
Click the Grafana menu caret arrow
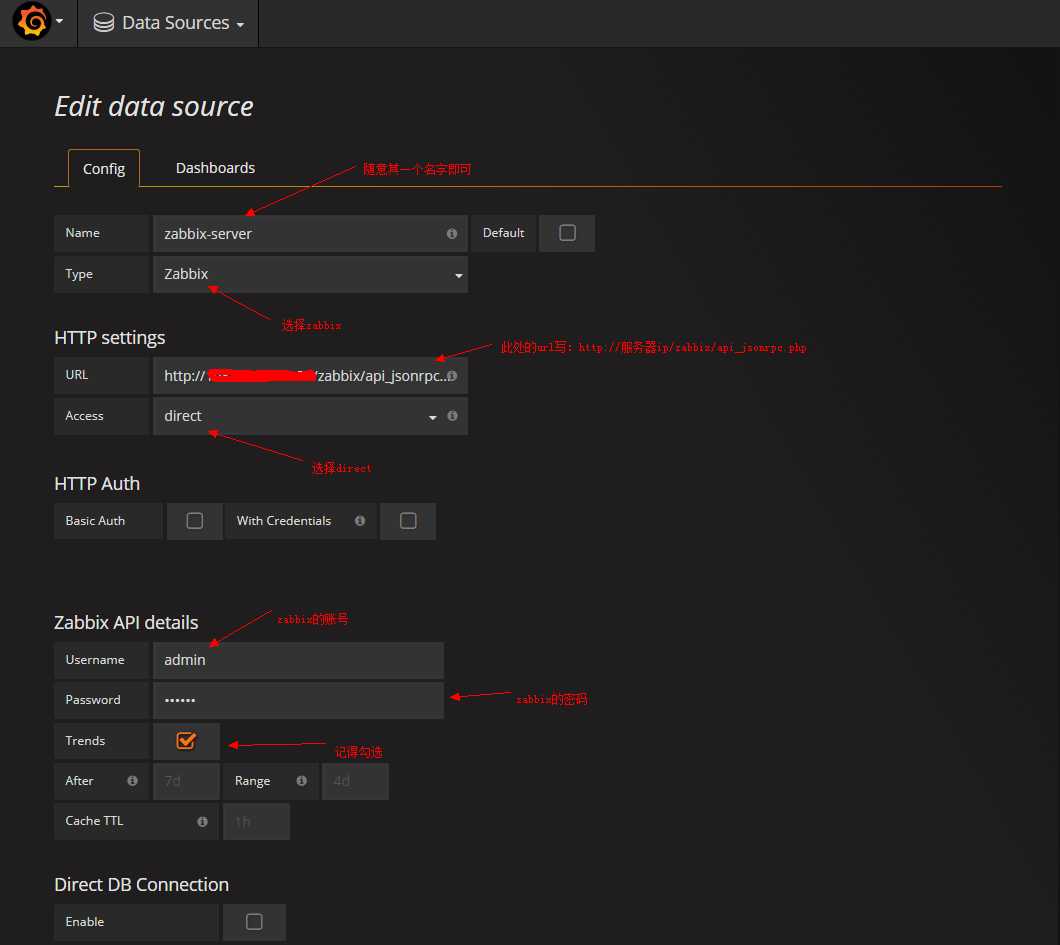point(59,21)
